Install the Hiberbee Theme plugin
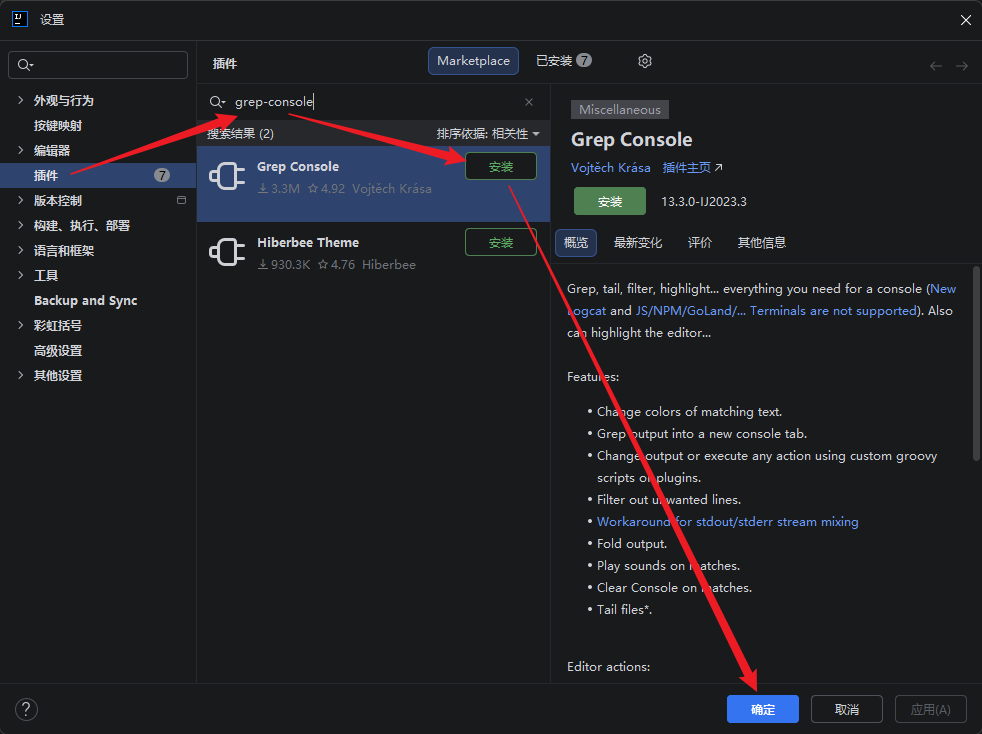This screenshot has height=734, width=982. pos(501,242)
